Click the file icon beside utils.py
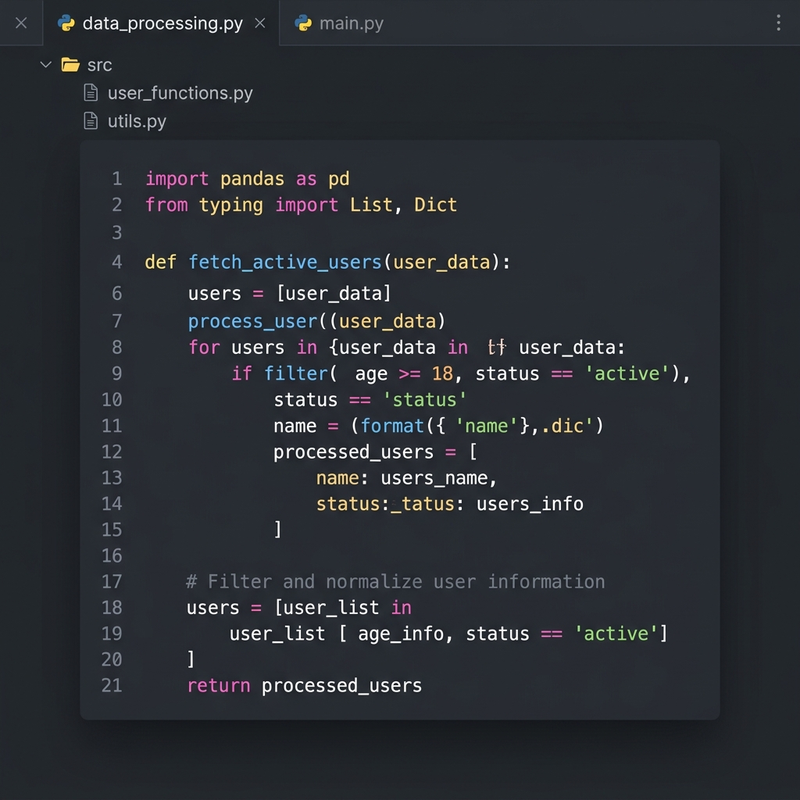The image size is (800, 800). click(x=91, y=121)
